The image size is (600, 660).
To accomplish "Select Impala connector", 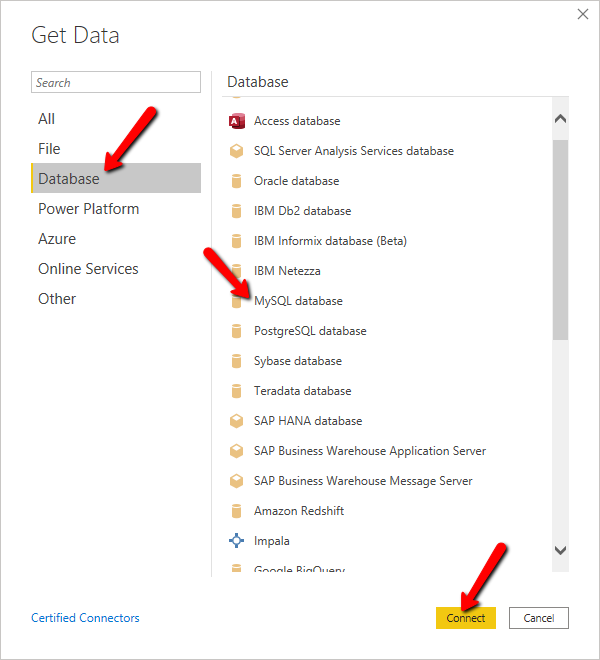I will tap(387, 541).
